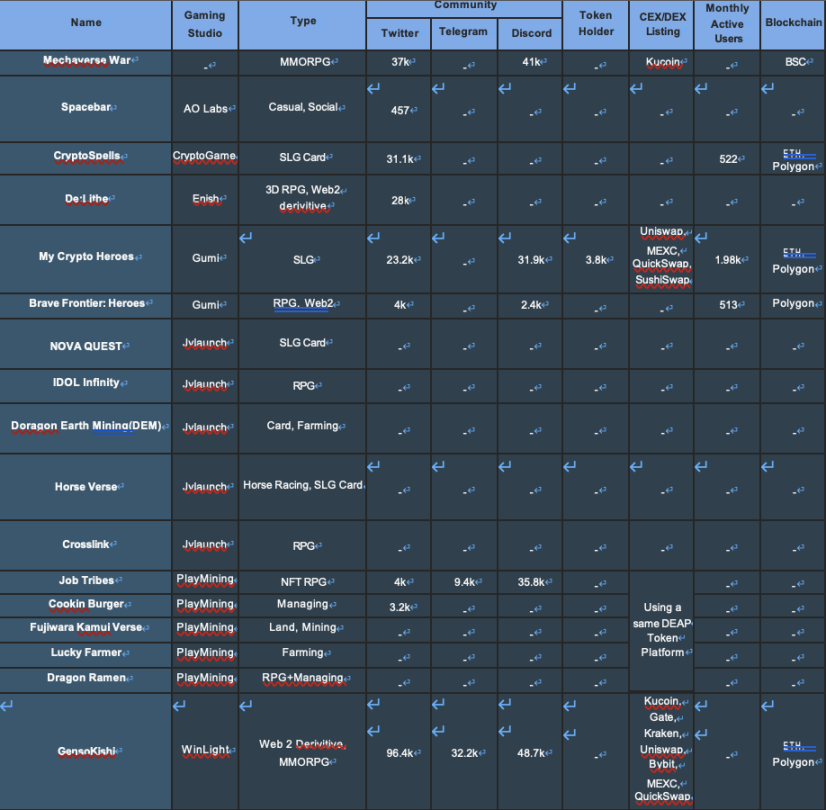Image resolution: width=826 pixels, height=810 pixels.
Task: Click the "Brave Frontier: Heroes" name cell
Action: coord(86,304)
